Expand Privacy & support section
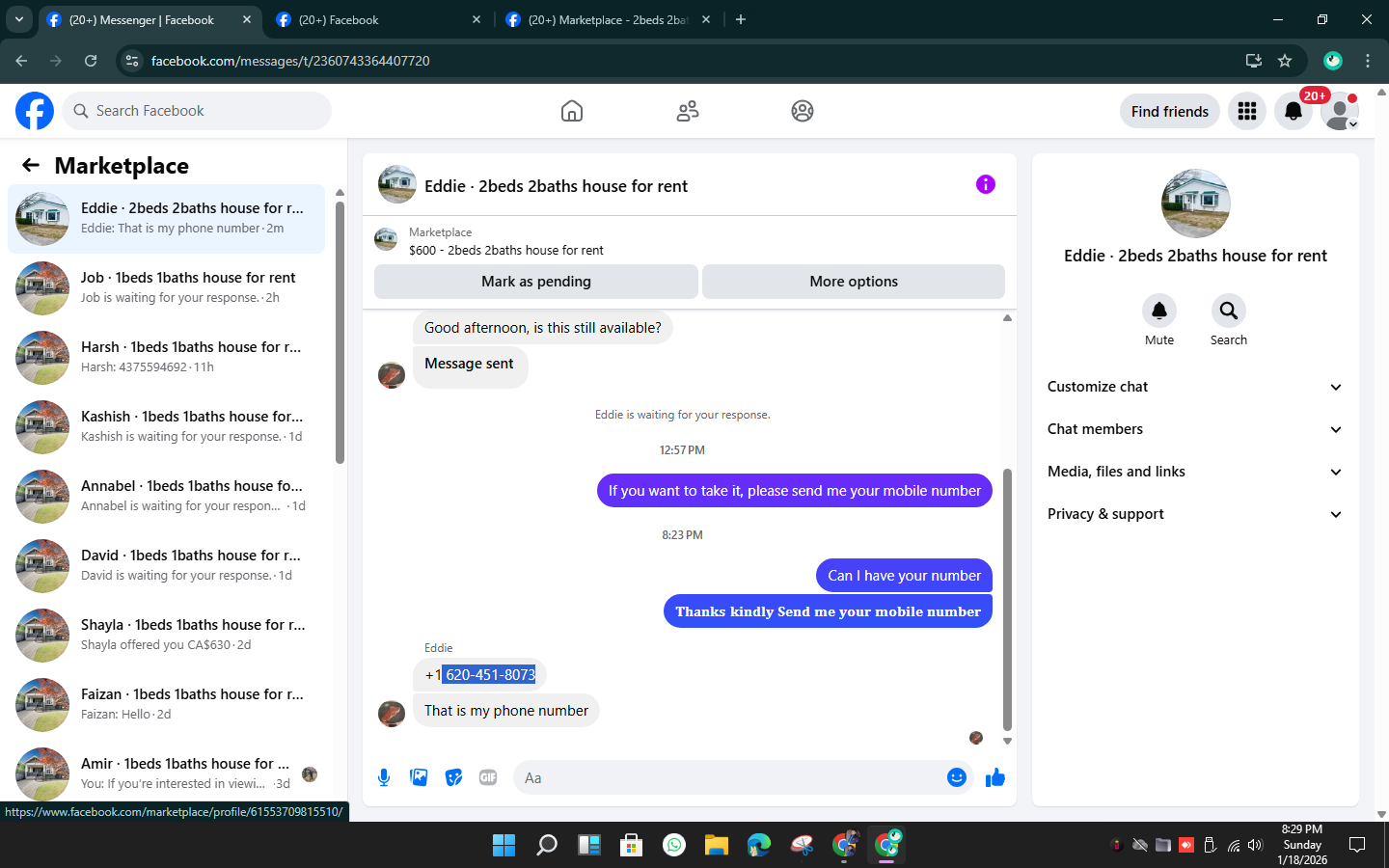 click(x=1195, y=514)
